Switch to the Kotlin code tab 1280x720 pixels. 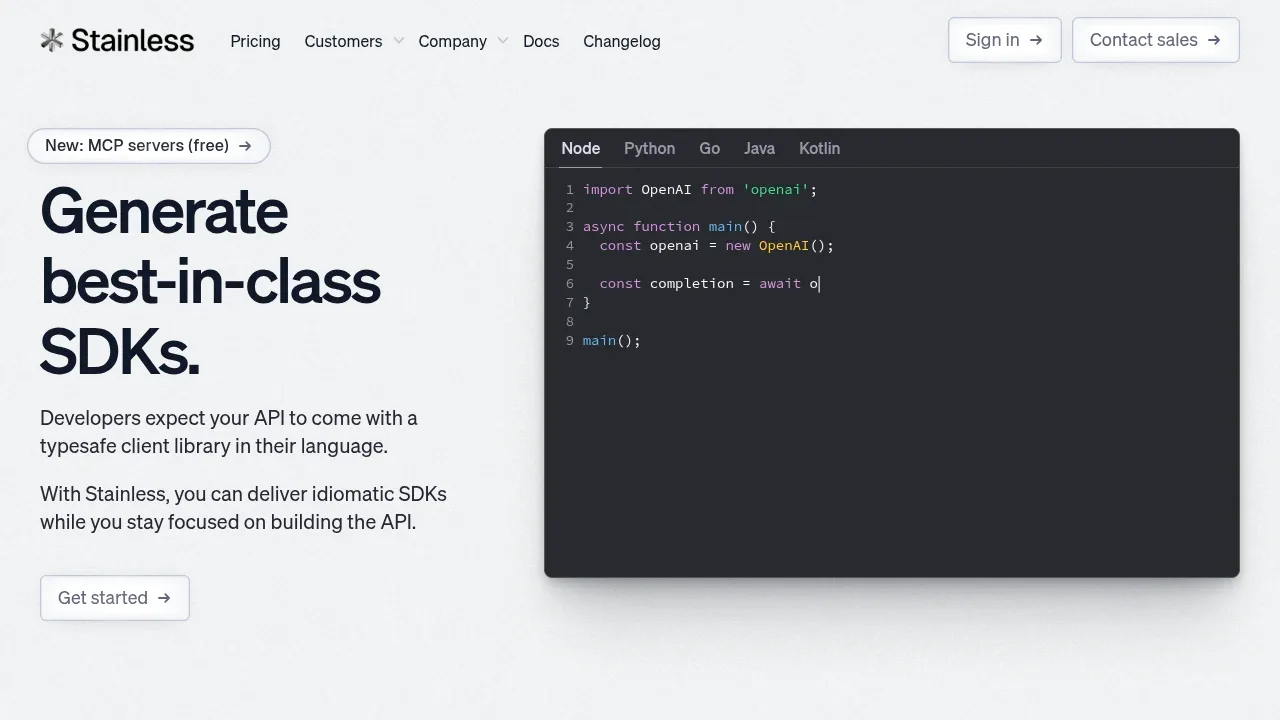click(x=820, y=148)
